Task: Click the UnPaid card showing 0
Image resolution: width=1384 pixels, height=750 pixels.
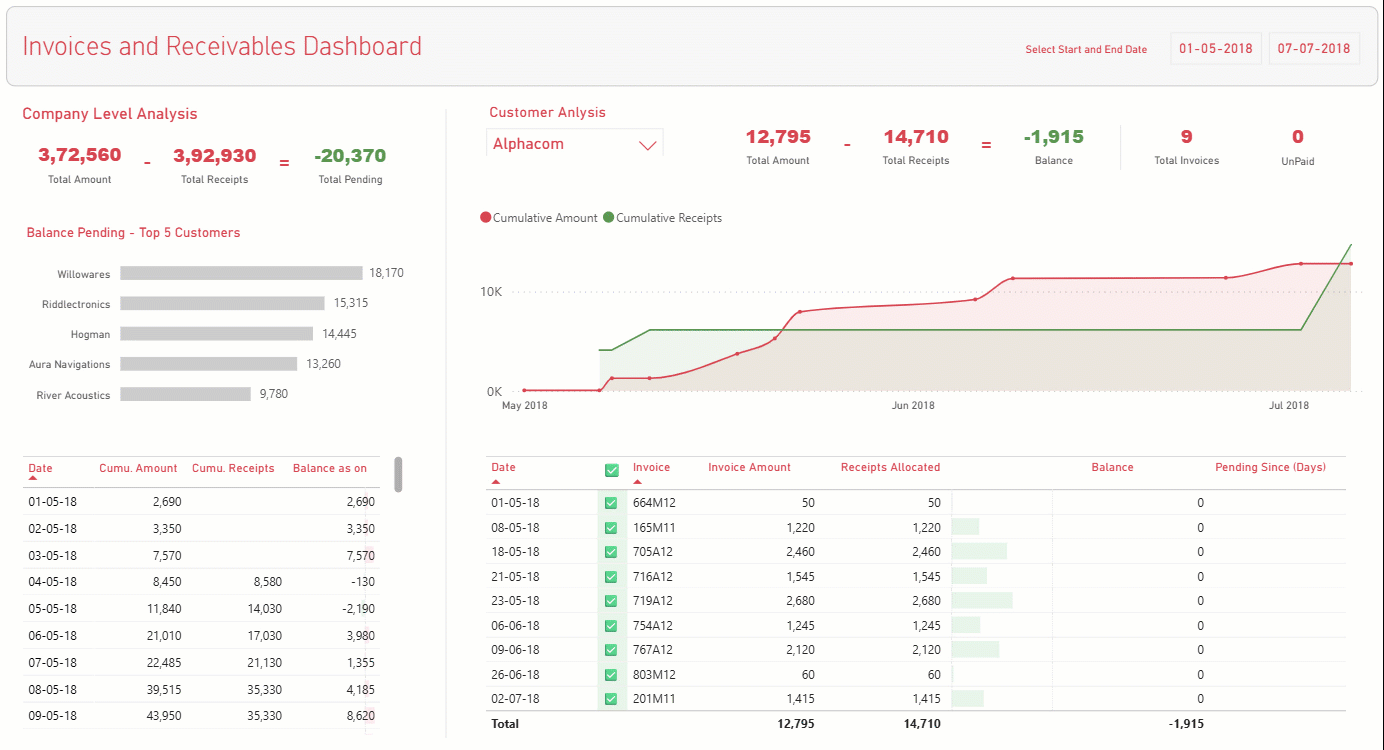Action: pos(1298,146)
